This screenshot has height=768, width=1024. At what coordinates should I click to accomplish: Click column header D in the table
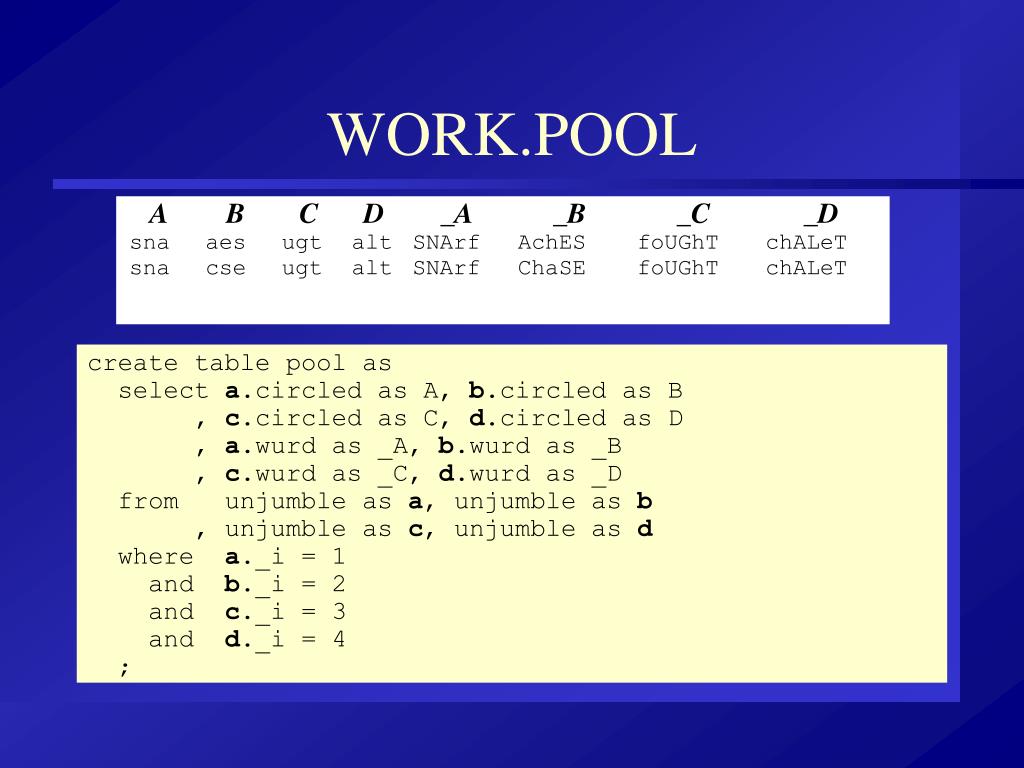click(373, 214)
